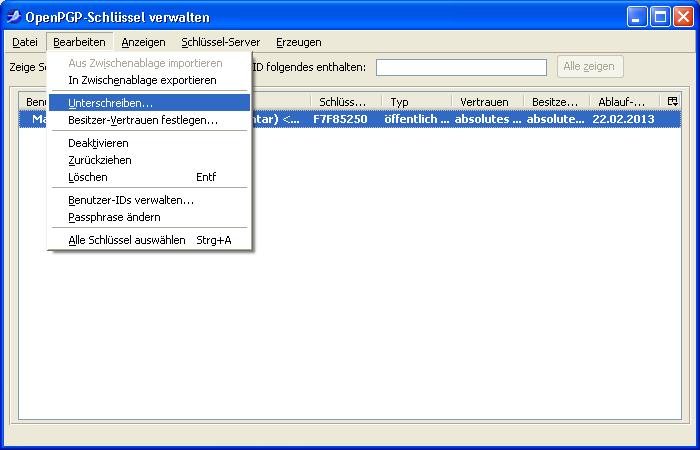Viewport: 700px width, 450px height.
Task: Select Alle Schlüssel auswählen
Action: tap(149, 240)
